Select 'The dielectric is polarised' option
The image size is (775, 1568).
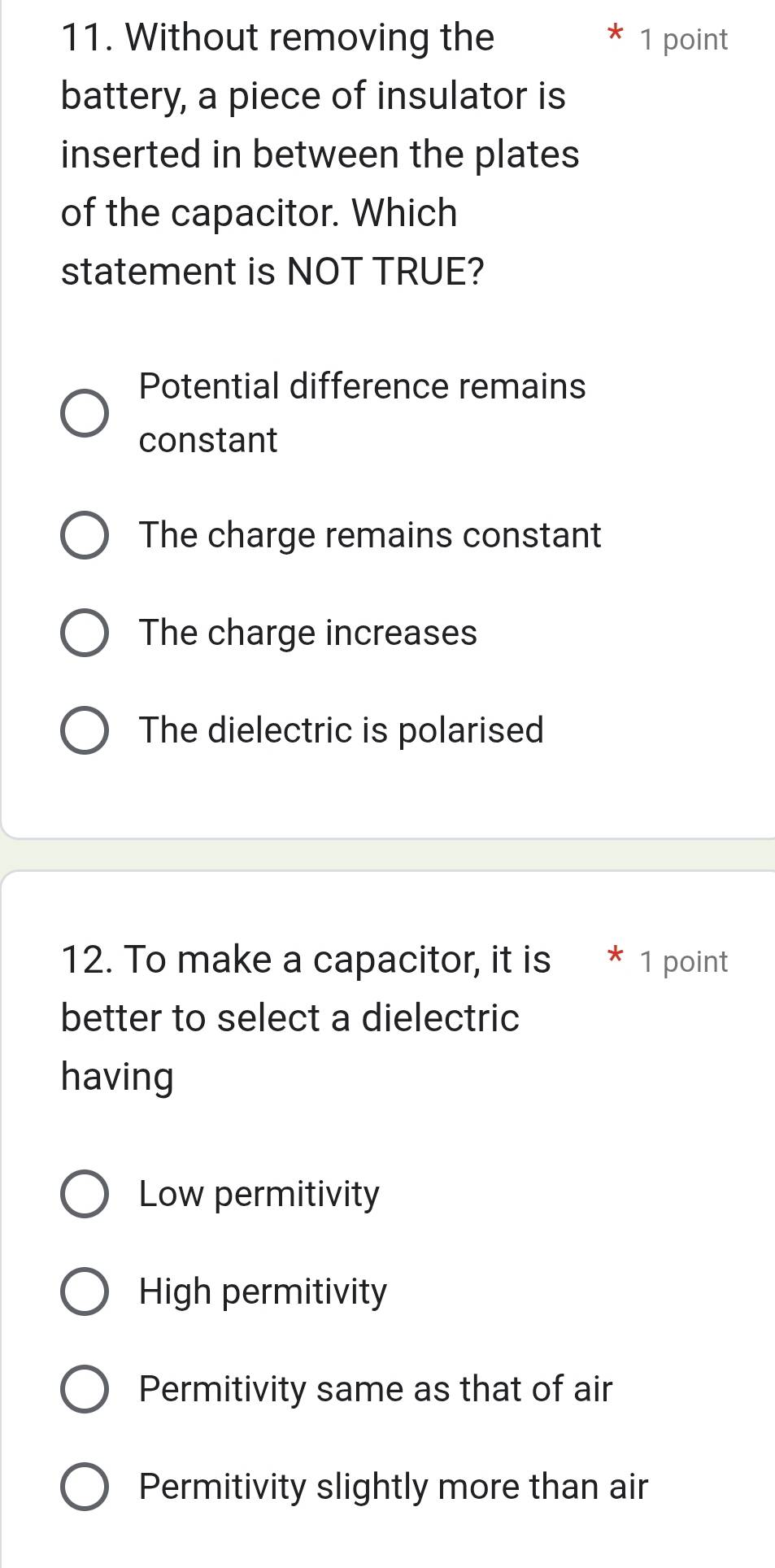[x=85, y=731]
